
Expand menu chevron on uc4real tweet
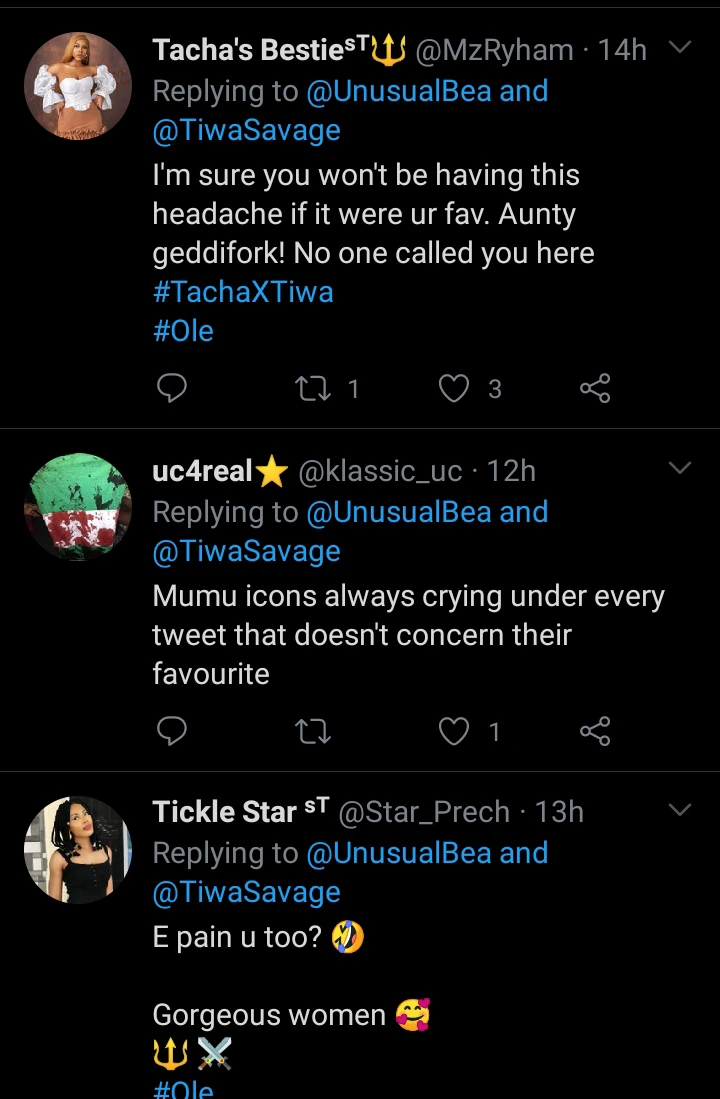(679, 468)
